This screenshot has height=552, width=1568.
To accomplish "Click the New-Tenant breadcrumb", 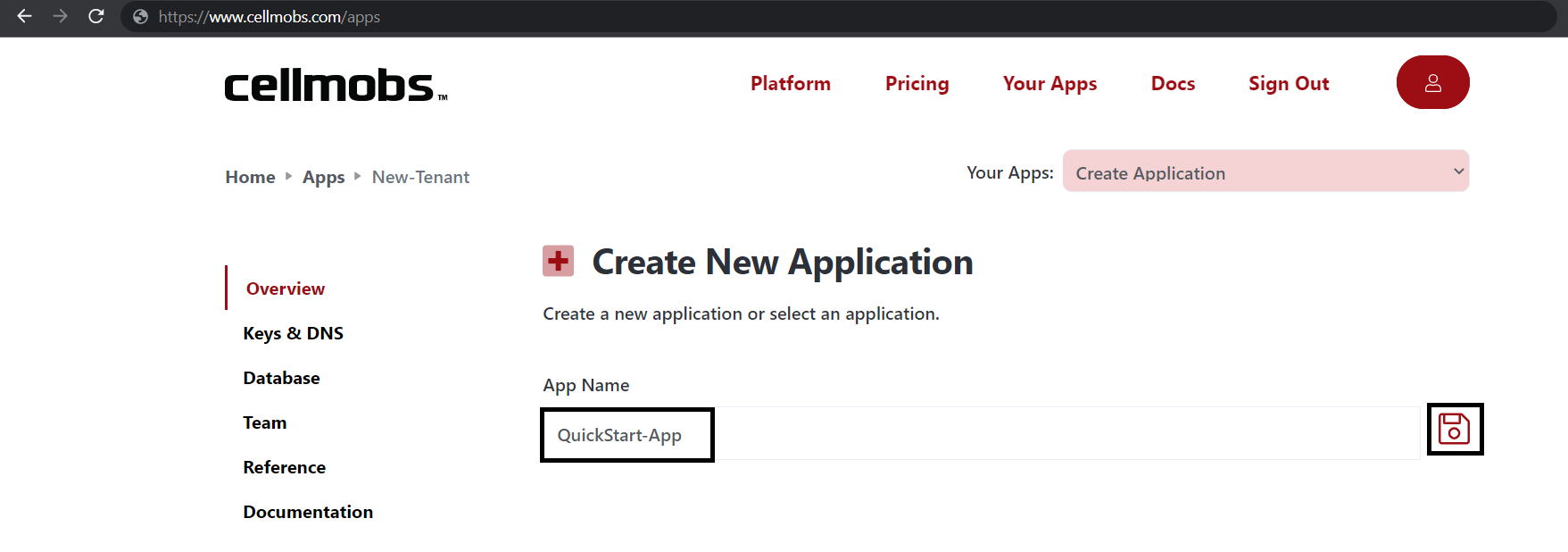I will point(420,177).
